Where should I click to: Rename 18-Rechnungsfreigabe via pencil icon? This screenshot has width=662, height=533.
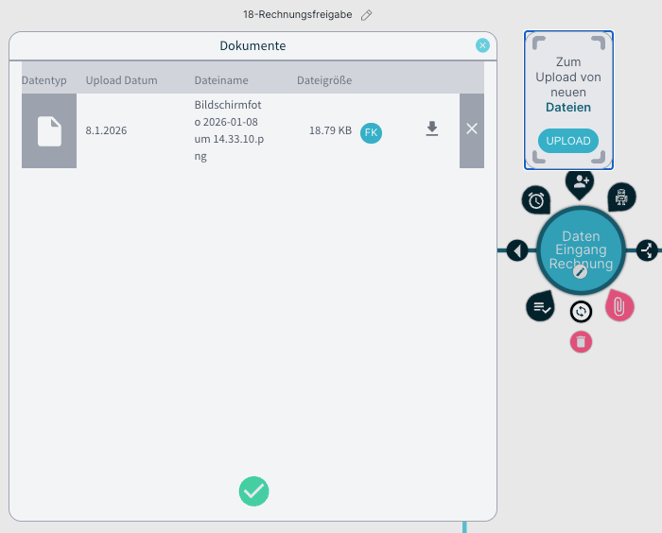pos(367,15)
